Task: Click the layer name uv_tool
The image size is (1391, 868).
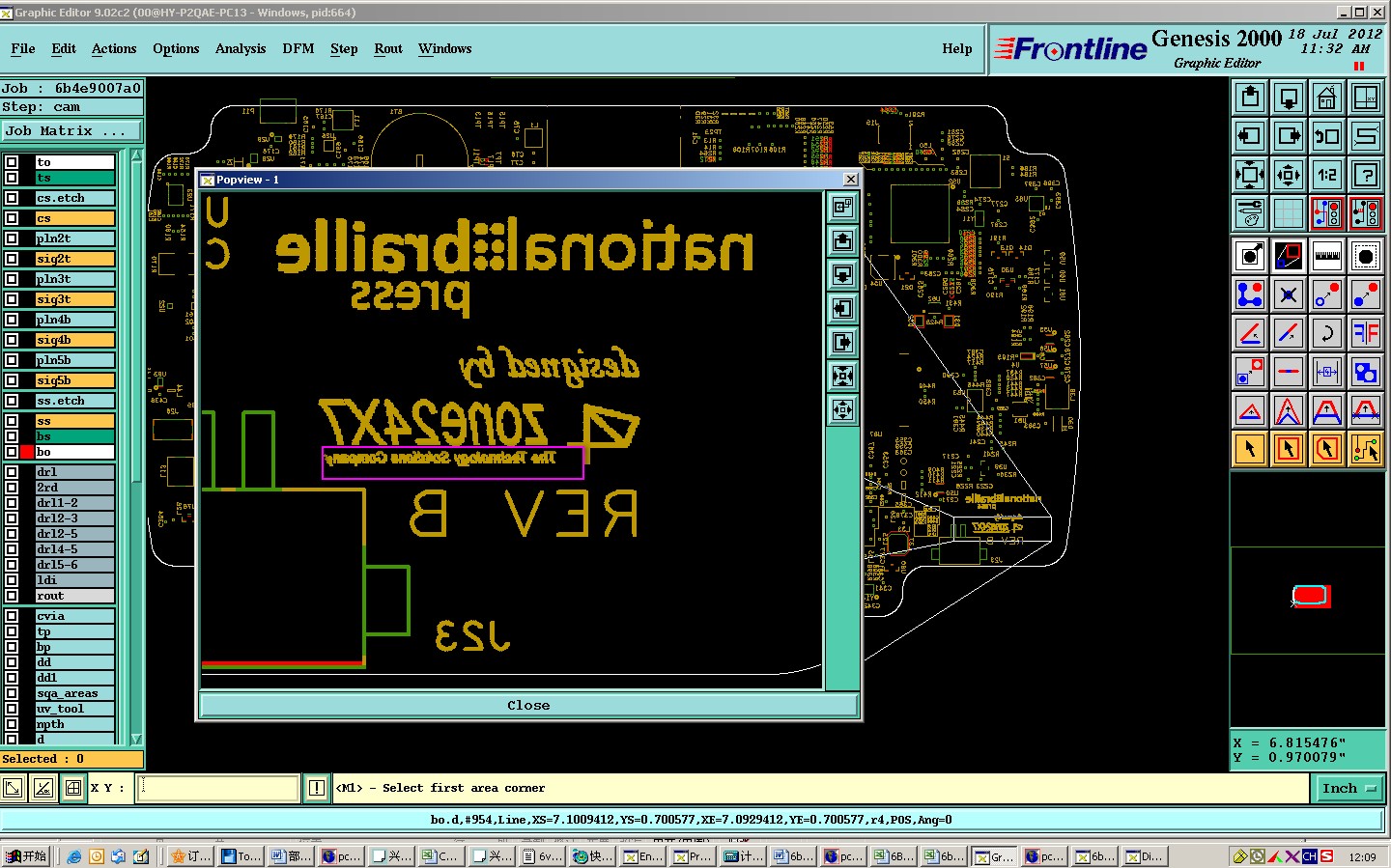Action: click(75, 709)
